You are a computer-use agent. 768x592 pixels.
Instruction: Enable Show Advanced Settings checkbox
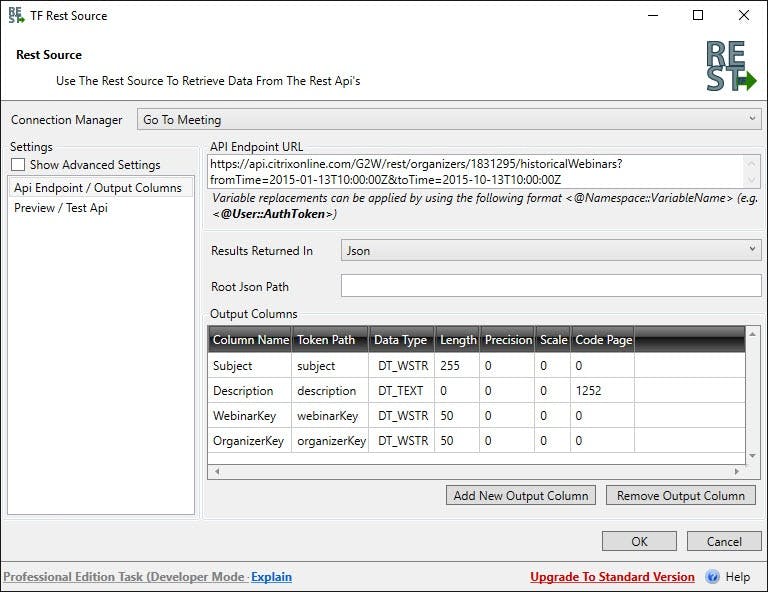tap(18, 165)
